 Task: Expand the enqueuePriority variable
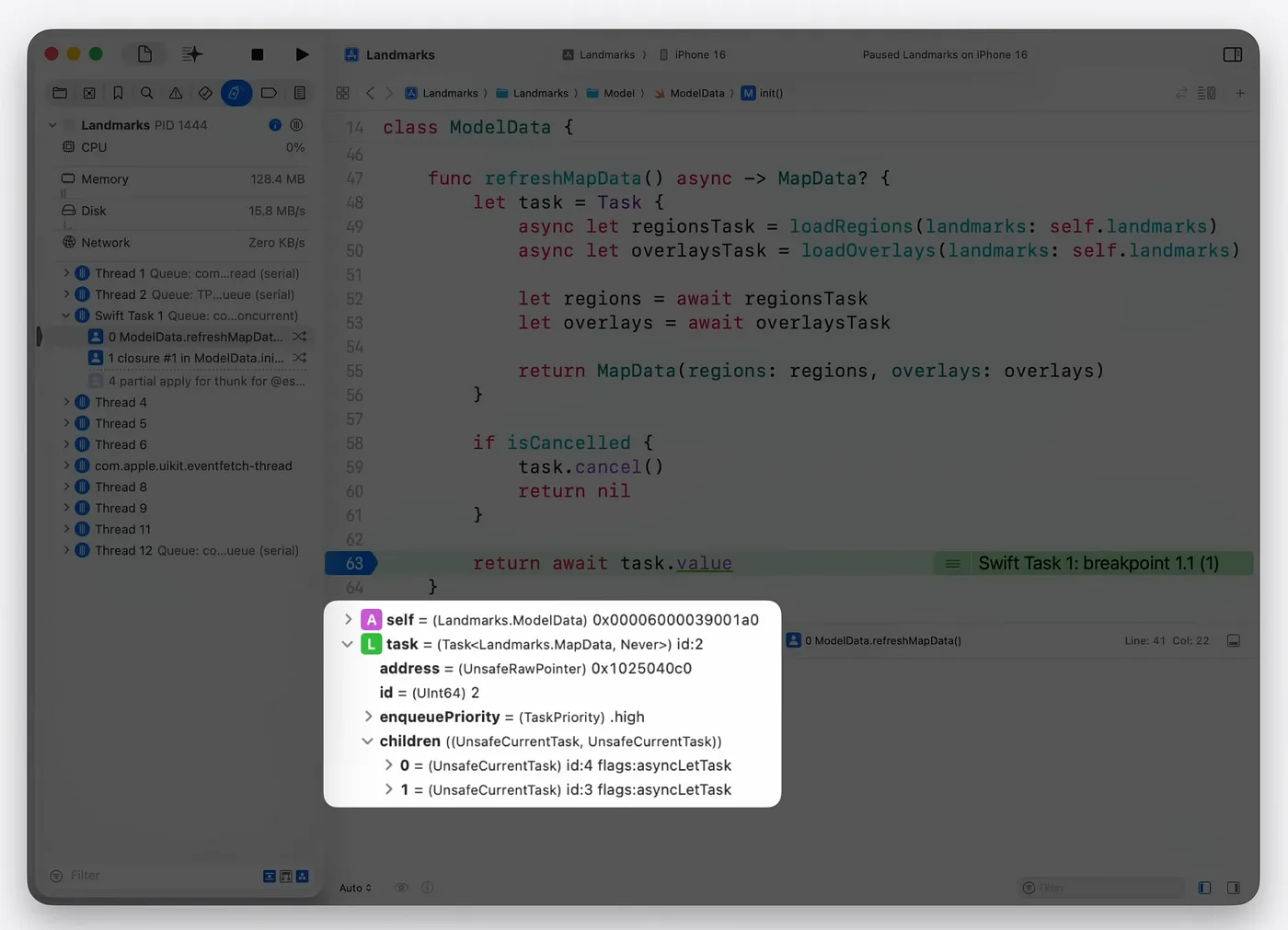coord(368,717)
